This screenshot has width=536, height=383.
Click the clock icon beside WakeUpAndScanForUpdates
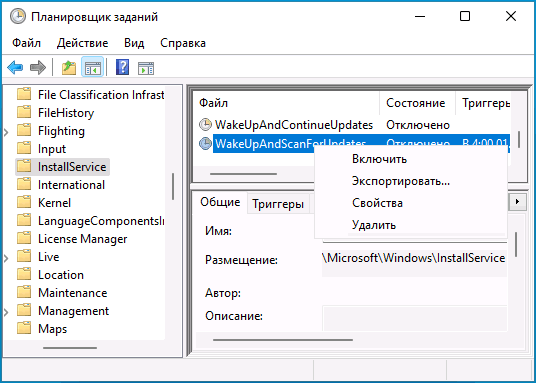coord(205,144)
